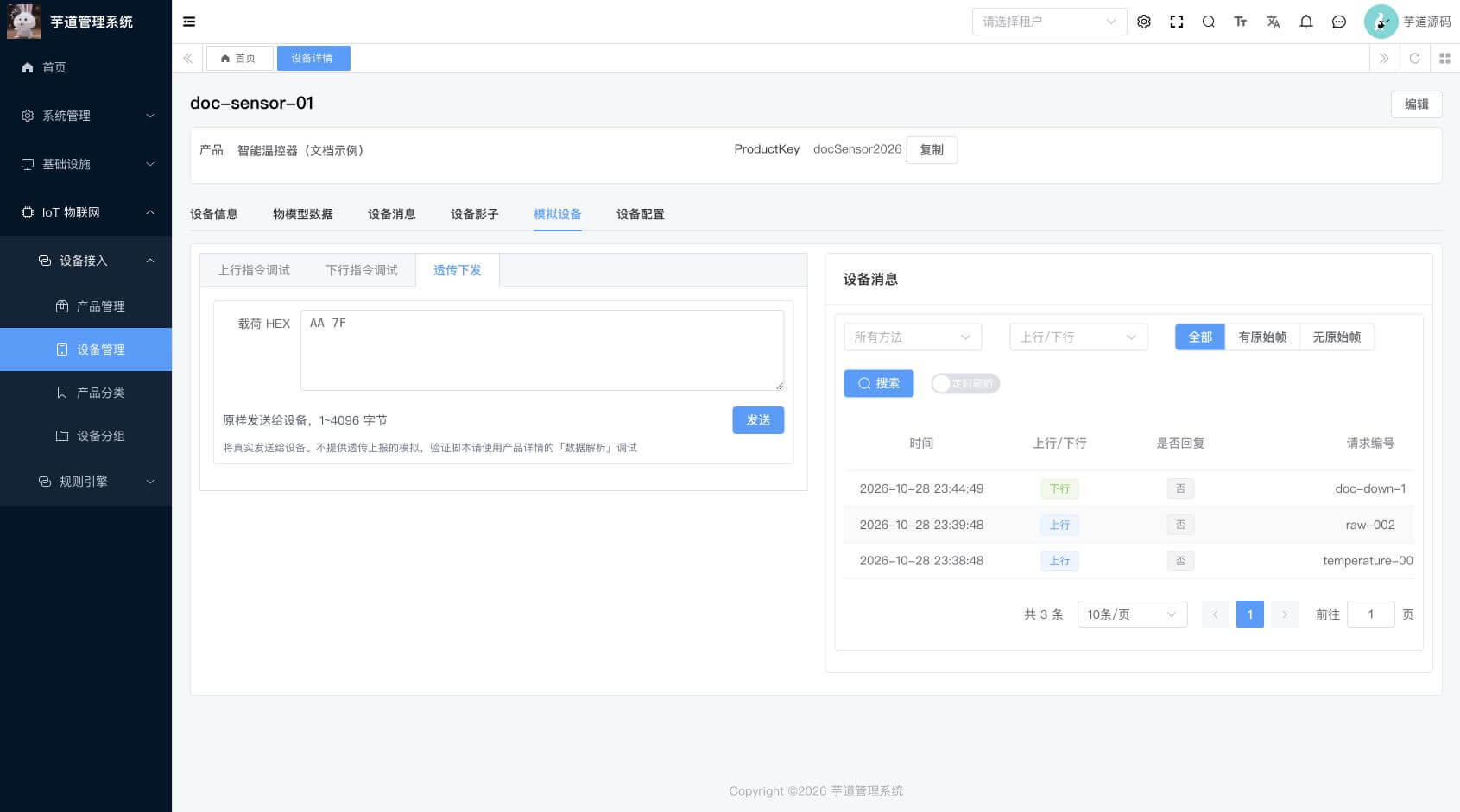The height and width of the screenshot is (812, 1460).
Task: Switch to the 设备配置 tab
Action: click(641, 214)
